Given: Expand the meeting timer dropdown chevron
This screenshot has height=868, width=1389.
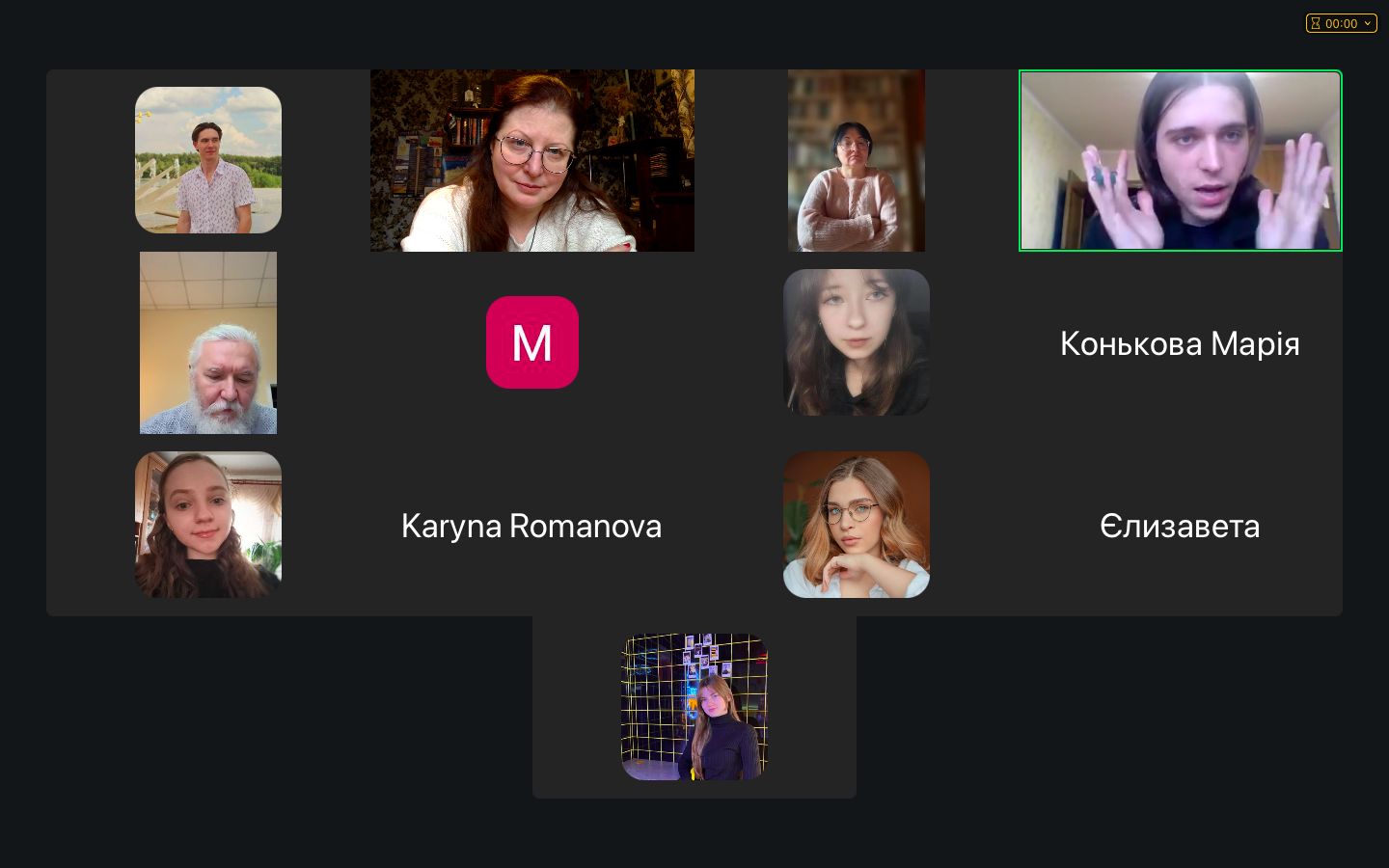Looking at the screenshot, I should (1367, 23).
